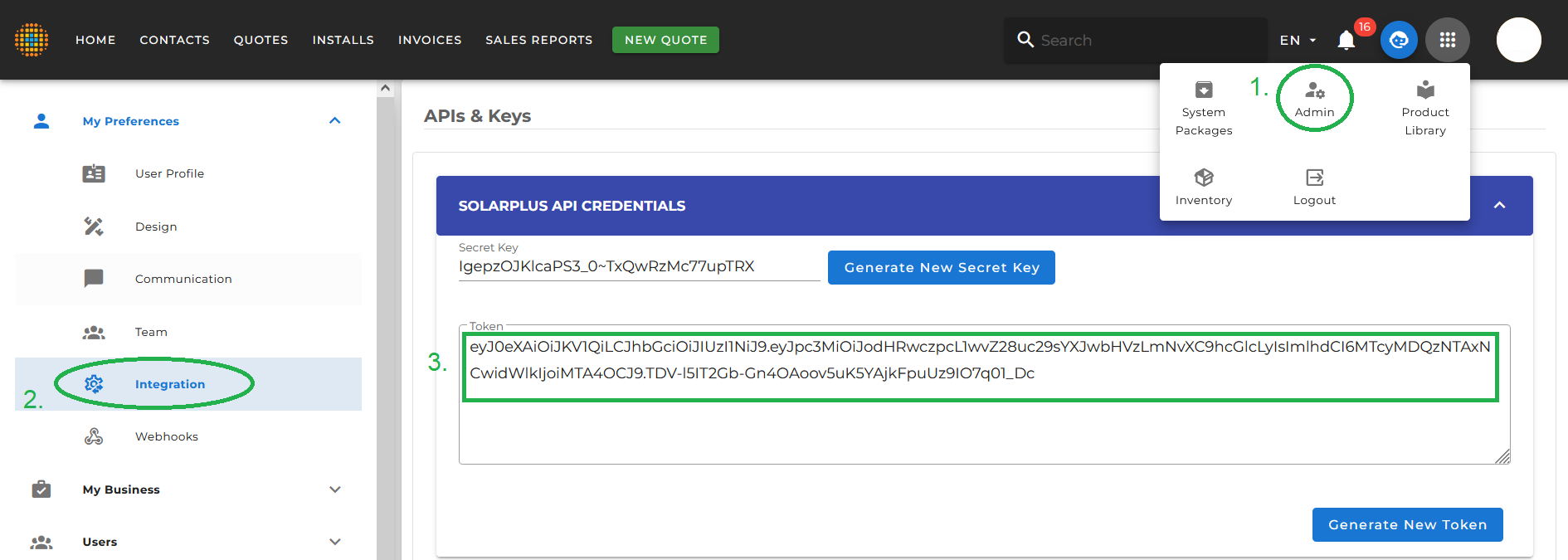Open the blue chat support icon
Screen dimensions: 1568x560
(x=1399, y=40)
